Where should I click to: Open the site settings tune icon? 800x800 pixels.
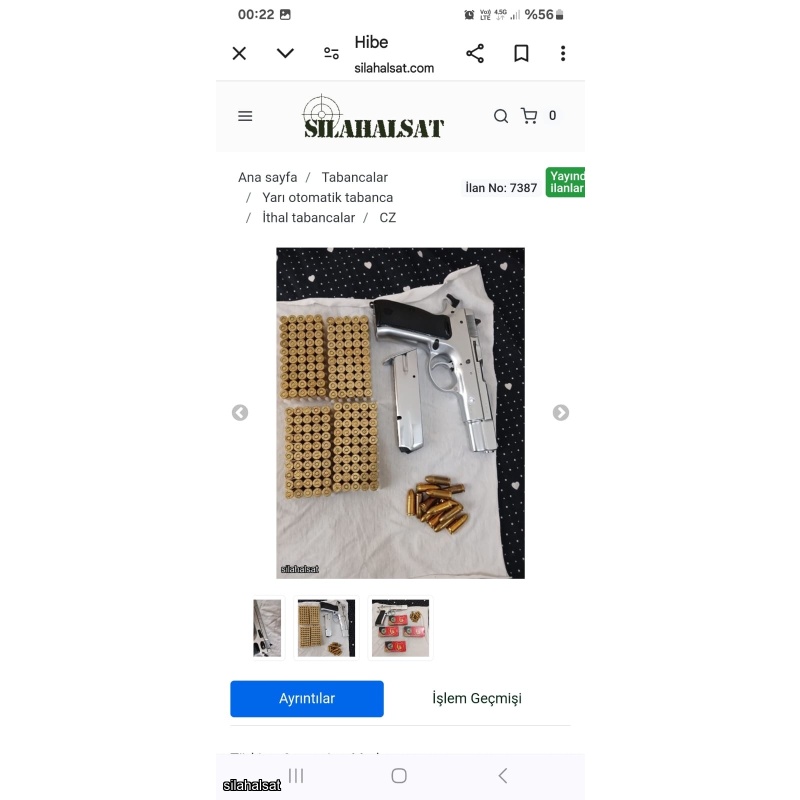331,53
